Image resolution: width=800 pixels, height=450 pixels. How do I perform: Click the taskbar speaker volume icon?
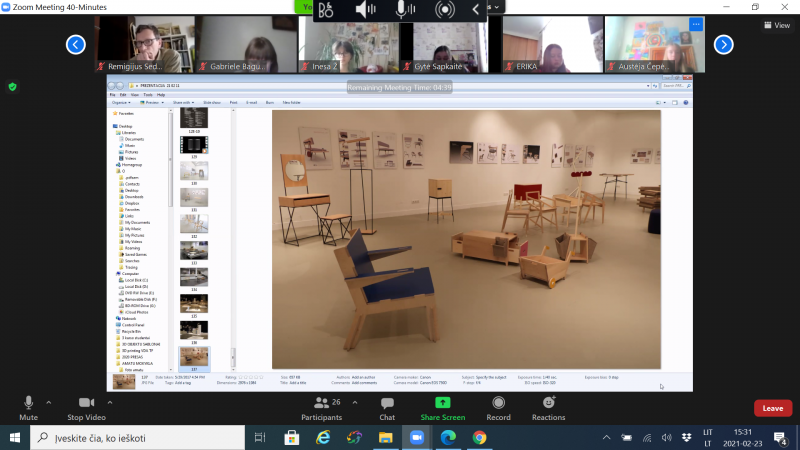click(x=666, y=438)
